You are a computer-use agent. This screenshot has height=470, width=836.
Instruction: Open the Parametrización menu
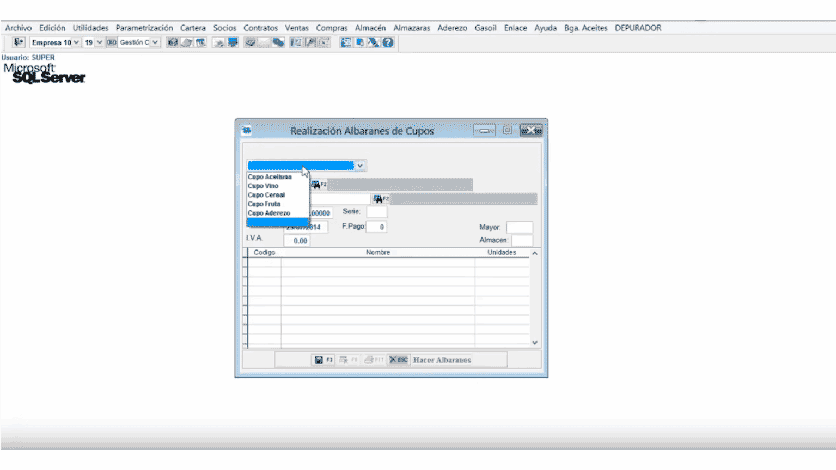click(144, 27)
